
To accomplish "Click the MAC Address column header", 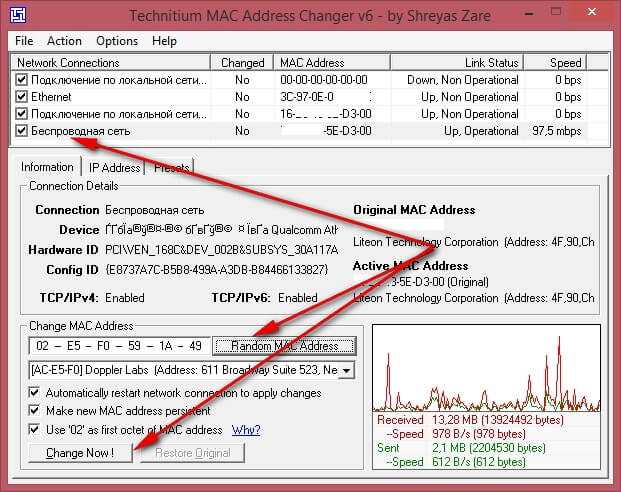I will (x=332, y=63).
